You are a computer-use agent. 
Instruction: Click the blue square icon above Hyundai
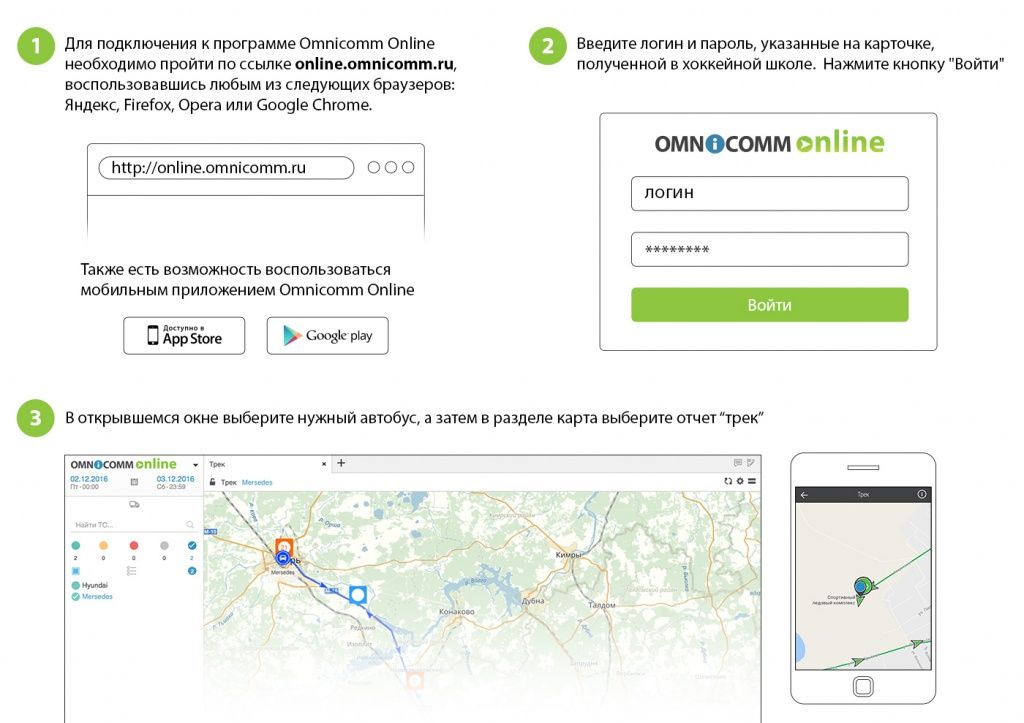click(76, 571)
